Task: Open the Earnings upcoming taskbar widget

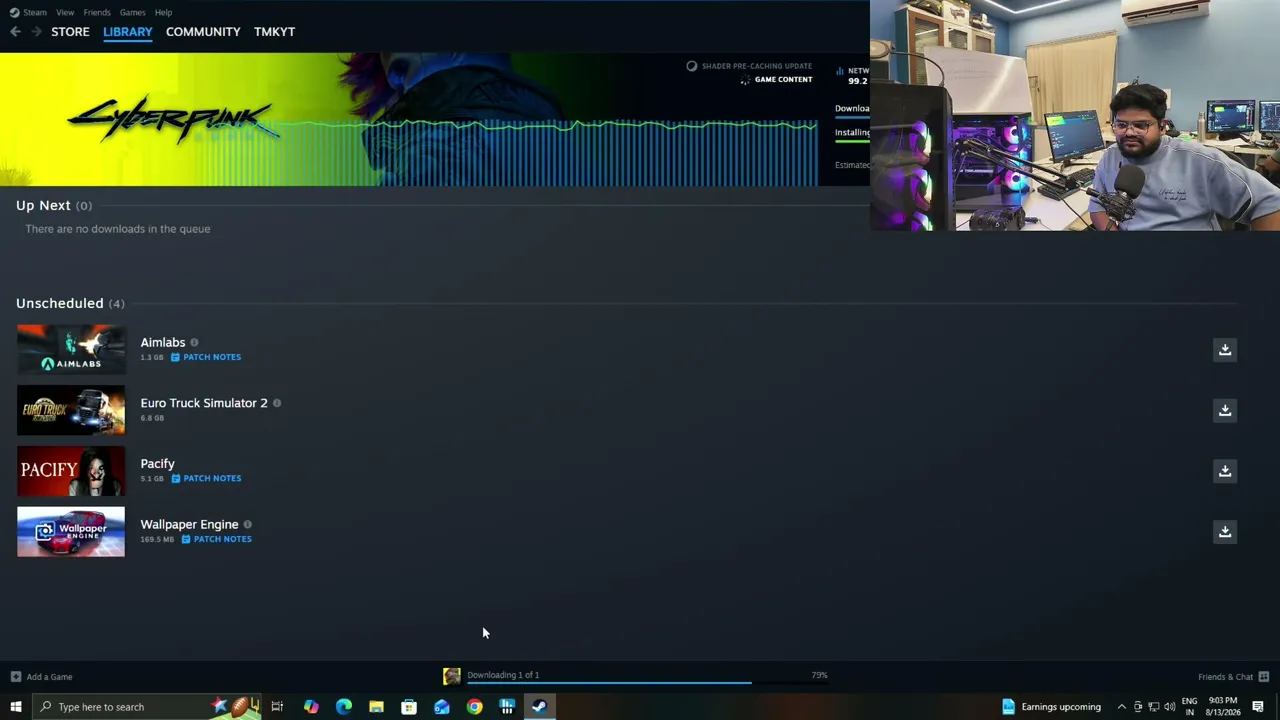Action: coord(1051,707)
